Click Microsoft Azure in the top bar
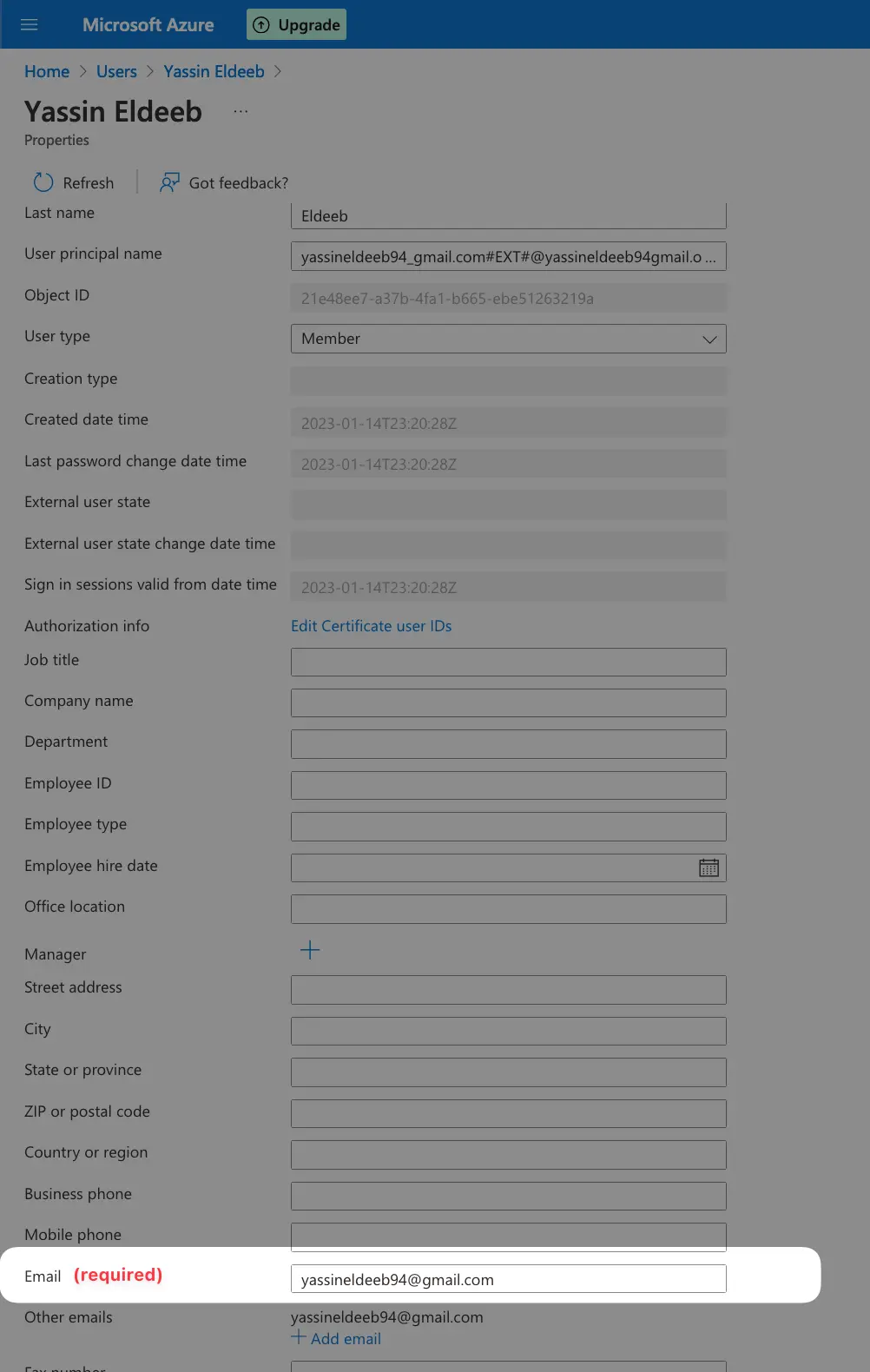 click(x=148, y=24)
